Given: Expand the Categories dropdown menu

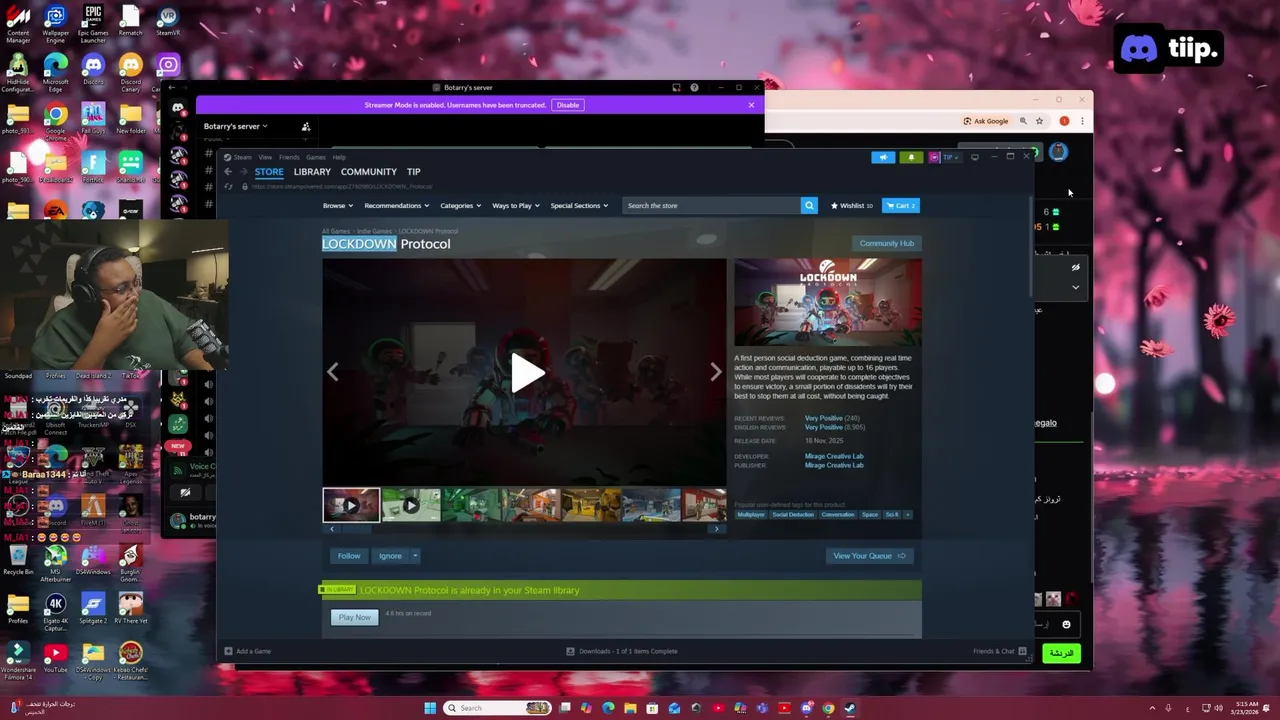Looking at the screenshot, I should click(460, 205).
